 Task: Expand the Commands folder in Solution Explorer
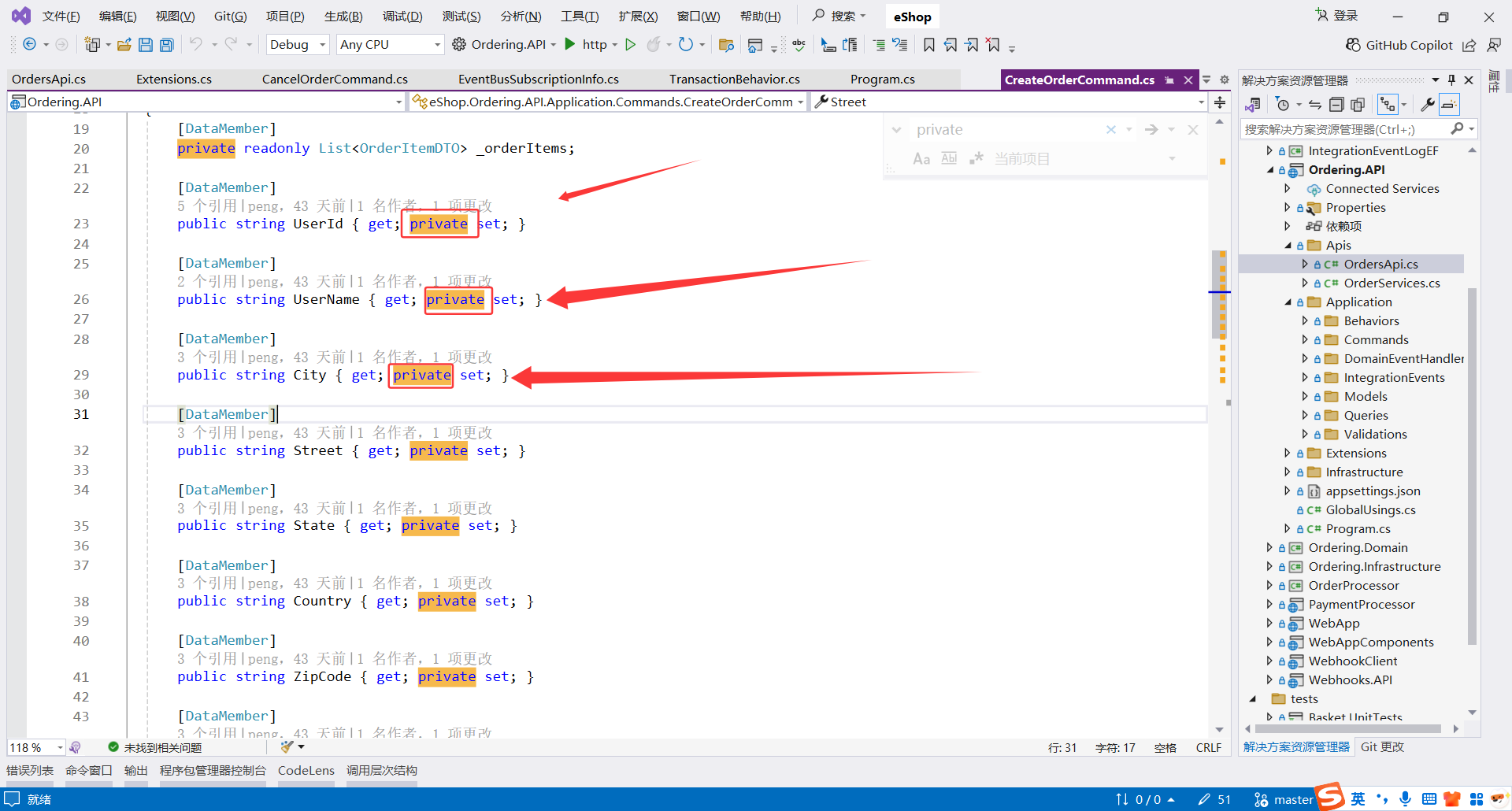(x=1305, y=339)
